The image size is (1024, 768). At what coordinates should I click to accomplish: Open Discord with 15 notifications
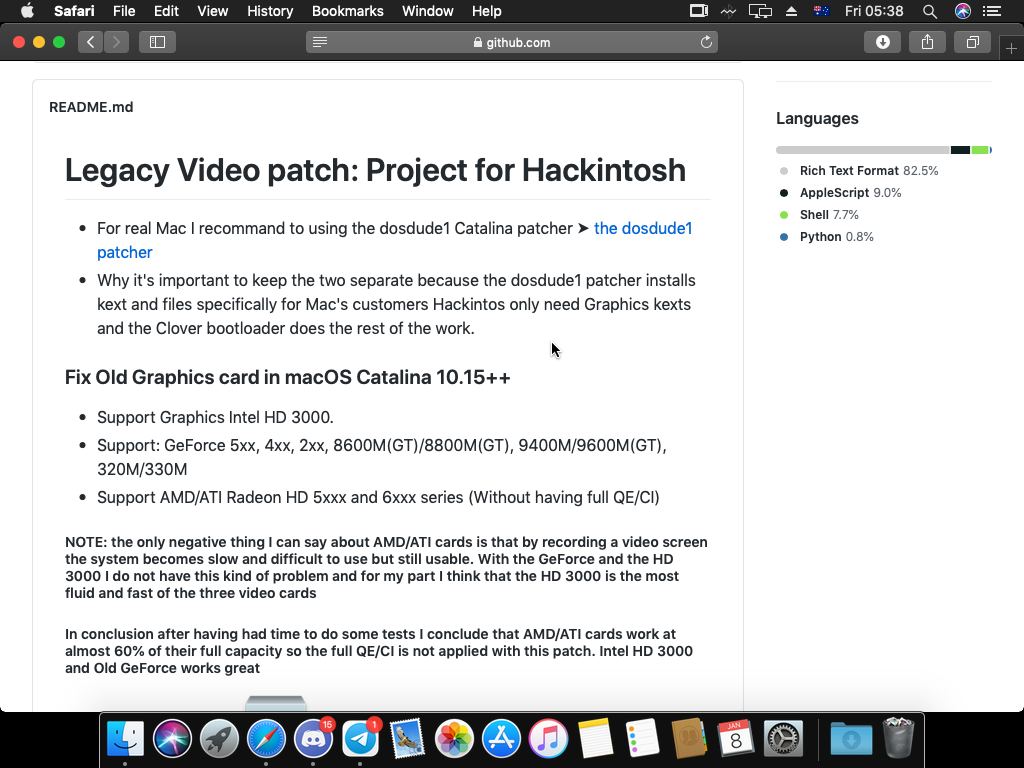(x=313, y=739)
